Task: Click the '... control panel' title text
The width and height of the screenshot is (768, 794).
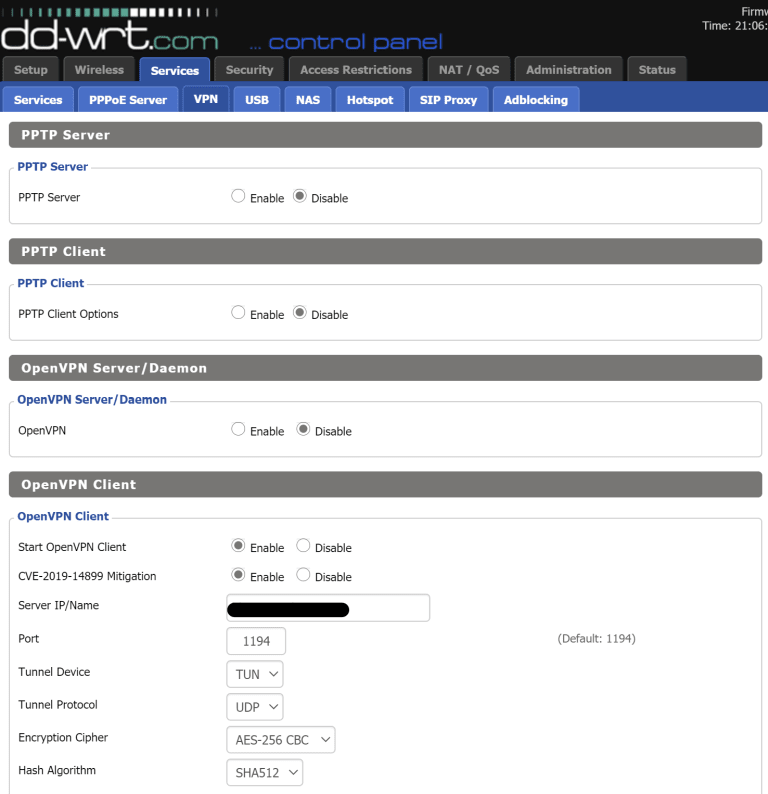Action: click(x=346, y=43)
